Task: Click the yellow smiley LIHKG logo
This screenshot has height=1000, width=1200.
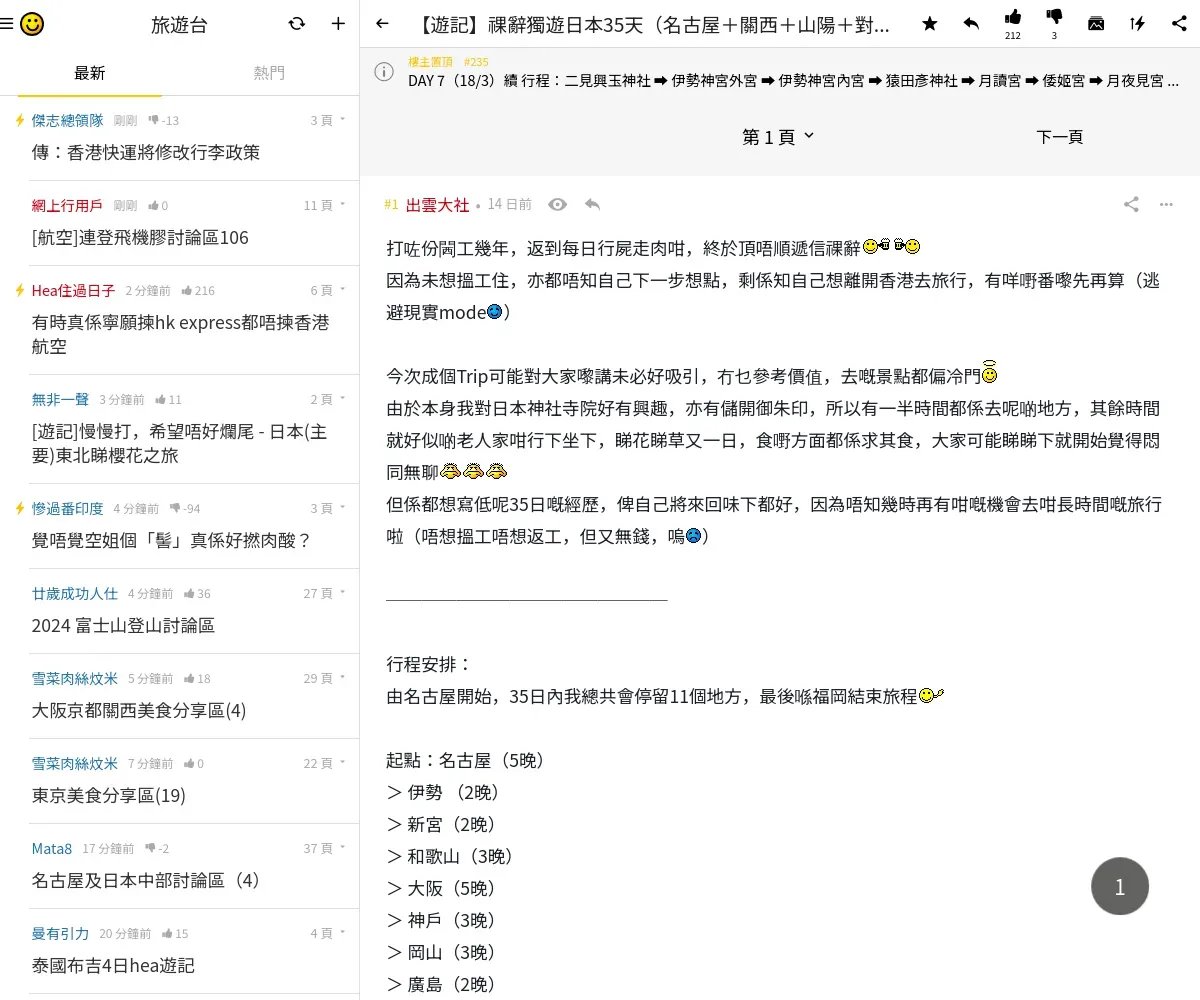Action: coord(32,24)
